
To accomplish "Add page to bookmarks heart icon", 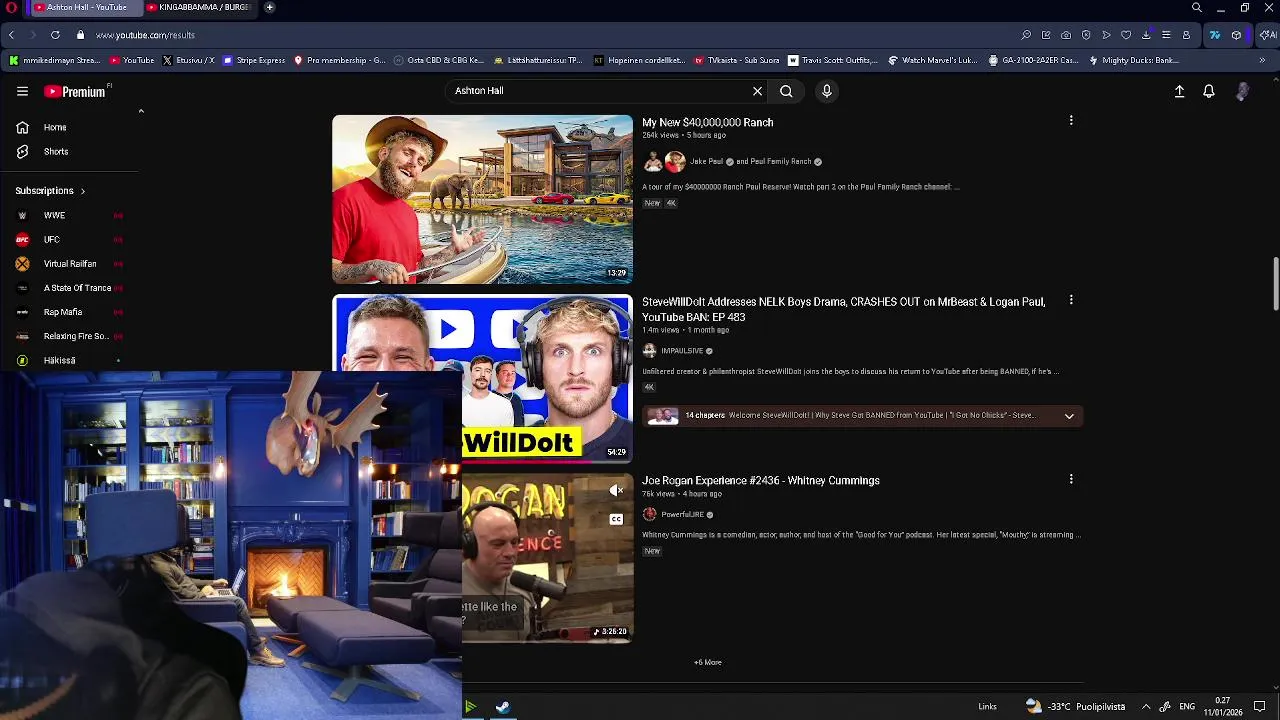I will point(1126,35).
